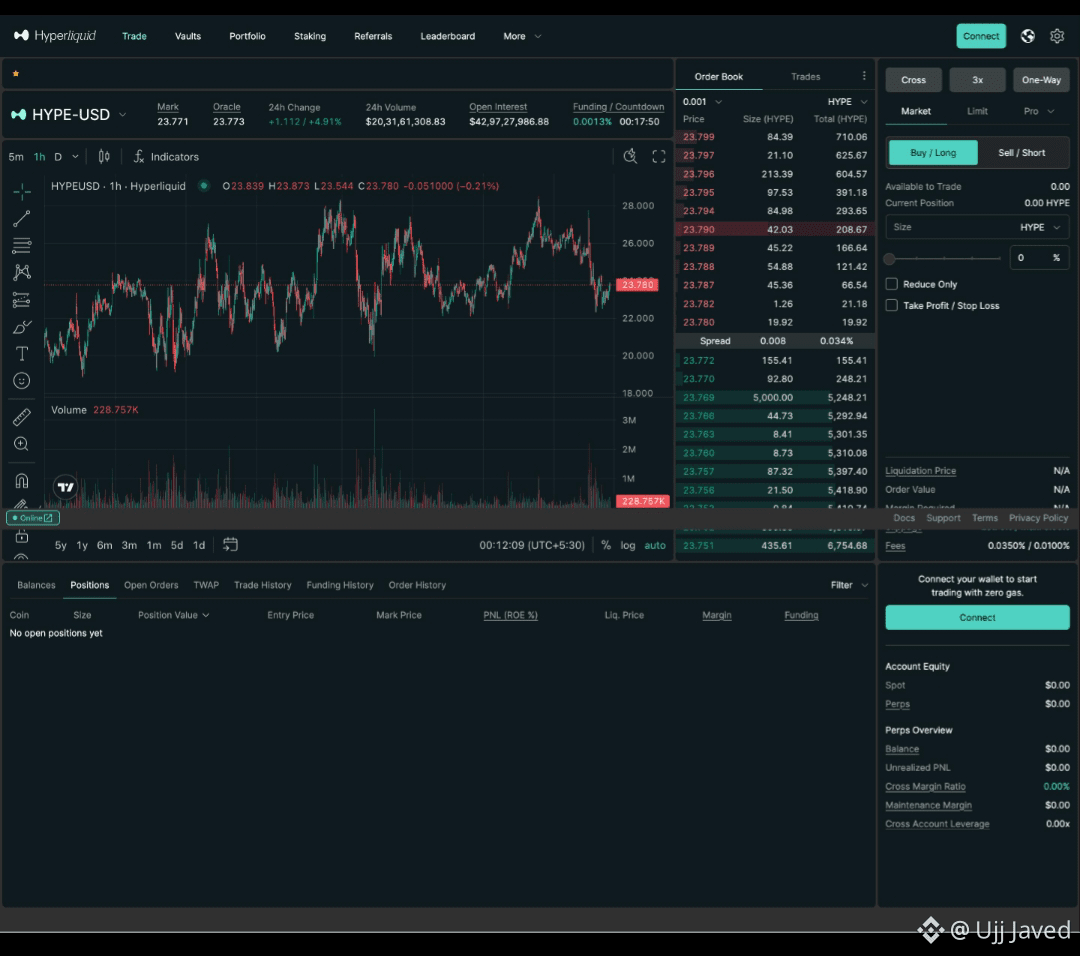Viewport: 1080px width, 956px height.
Task: Click the One-Way position mode button
Action: point(1041,80)
